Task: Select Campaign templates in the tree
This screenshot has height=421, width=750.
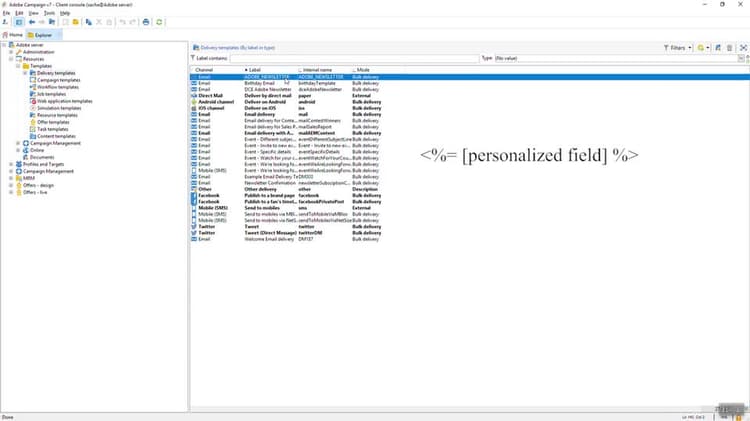Action: [x=58, y=80]
